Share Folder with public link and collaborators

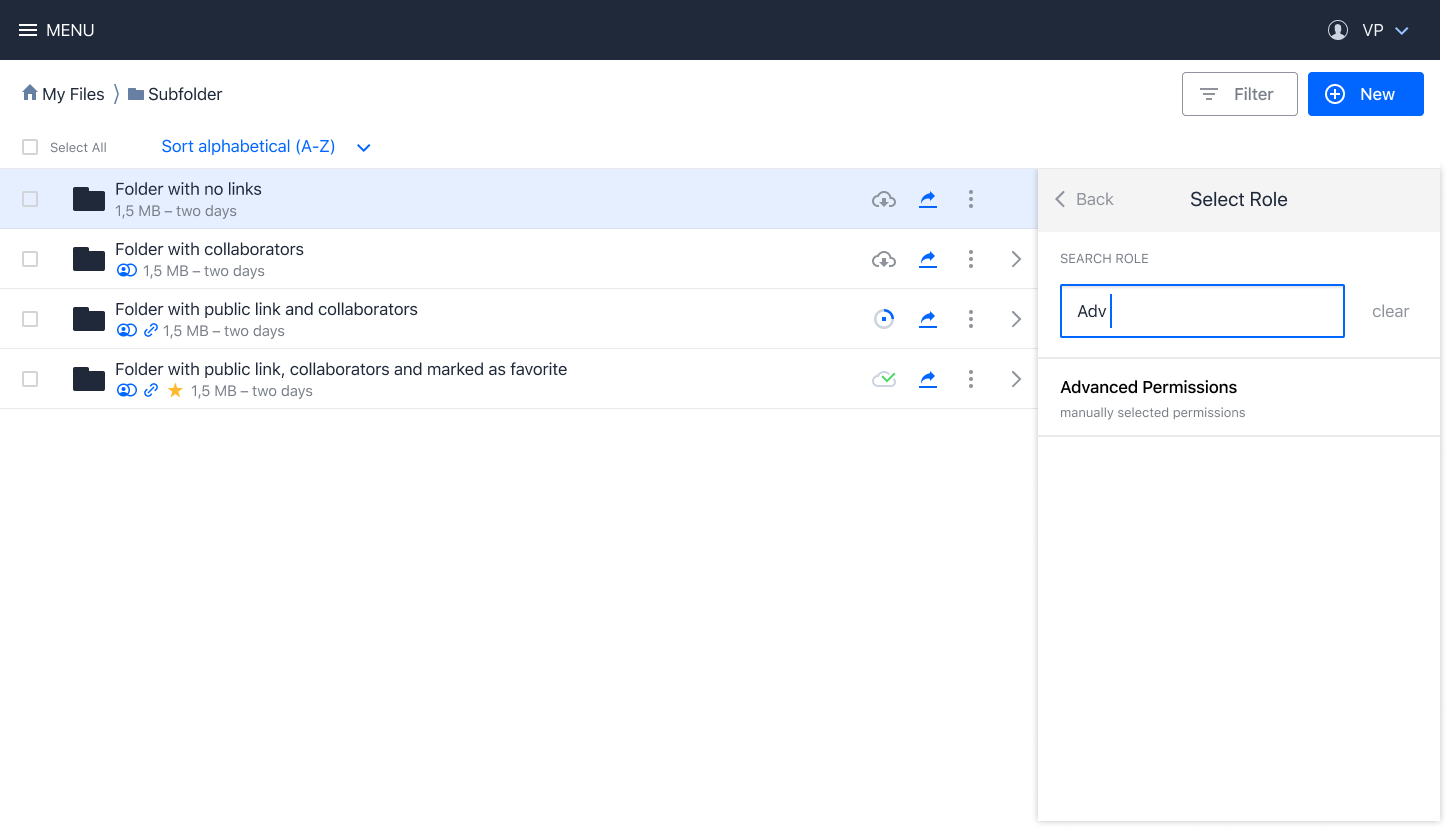(x=928, y=319)
